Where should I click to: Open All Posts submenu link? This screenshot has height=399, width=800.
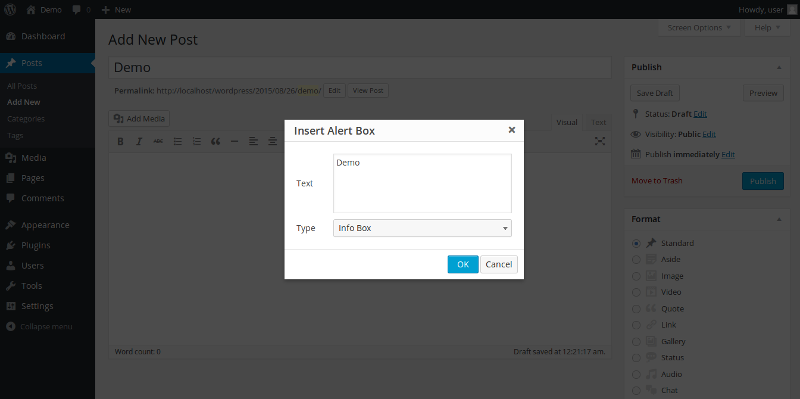22,86
